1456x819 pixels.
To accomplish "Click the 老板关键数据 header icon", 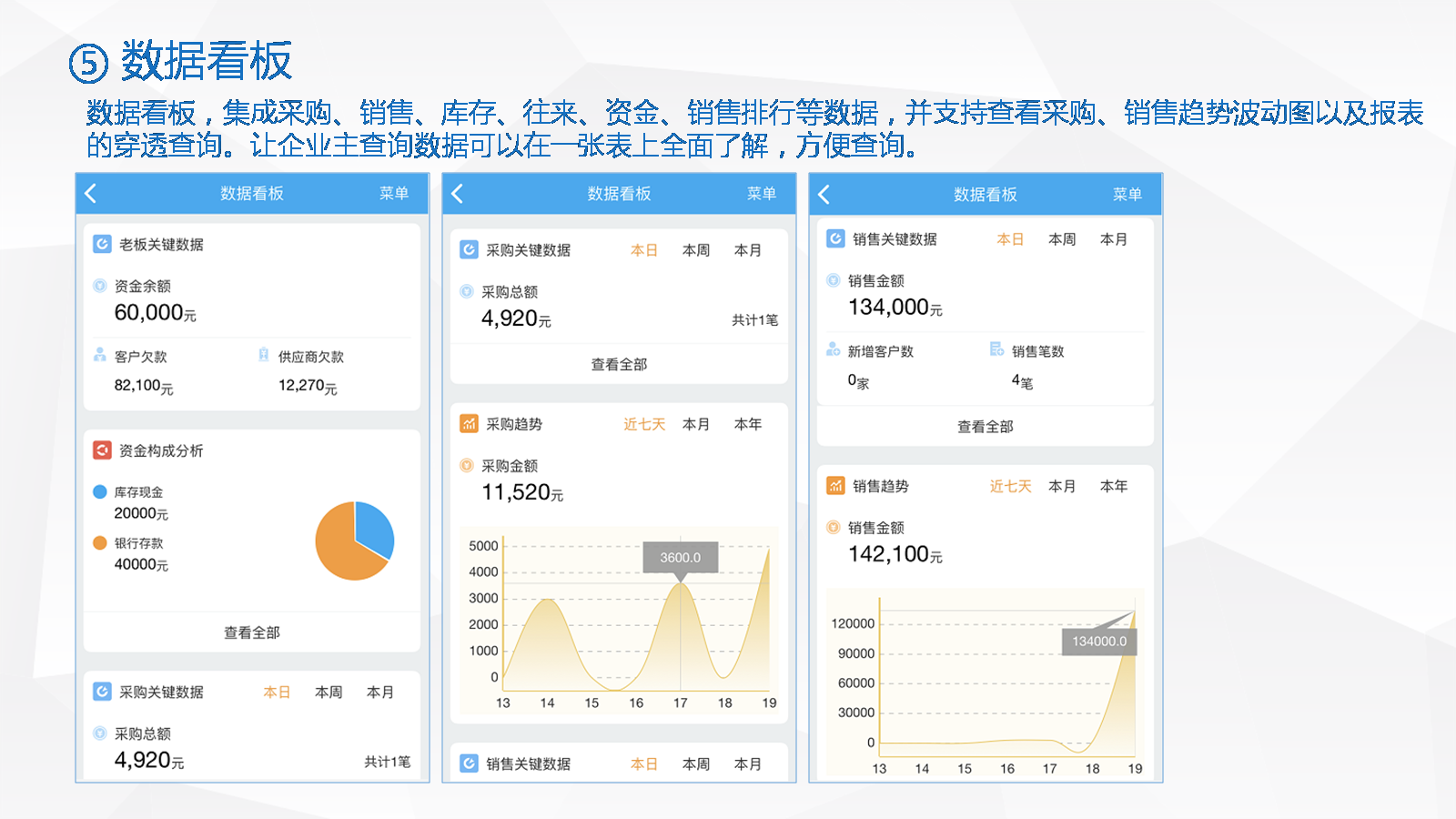I will (102, 244).
